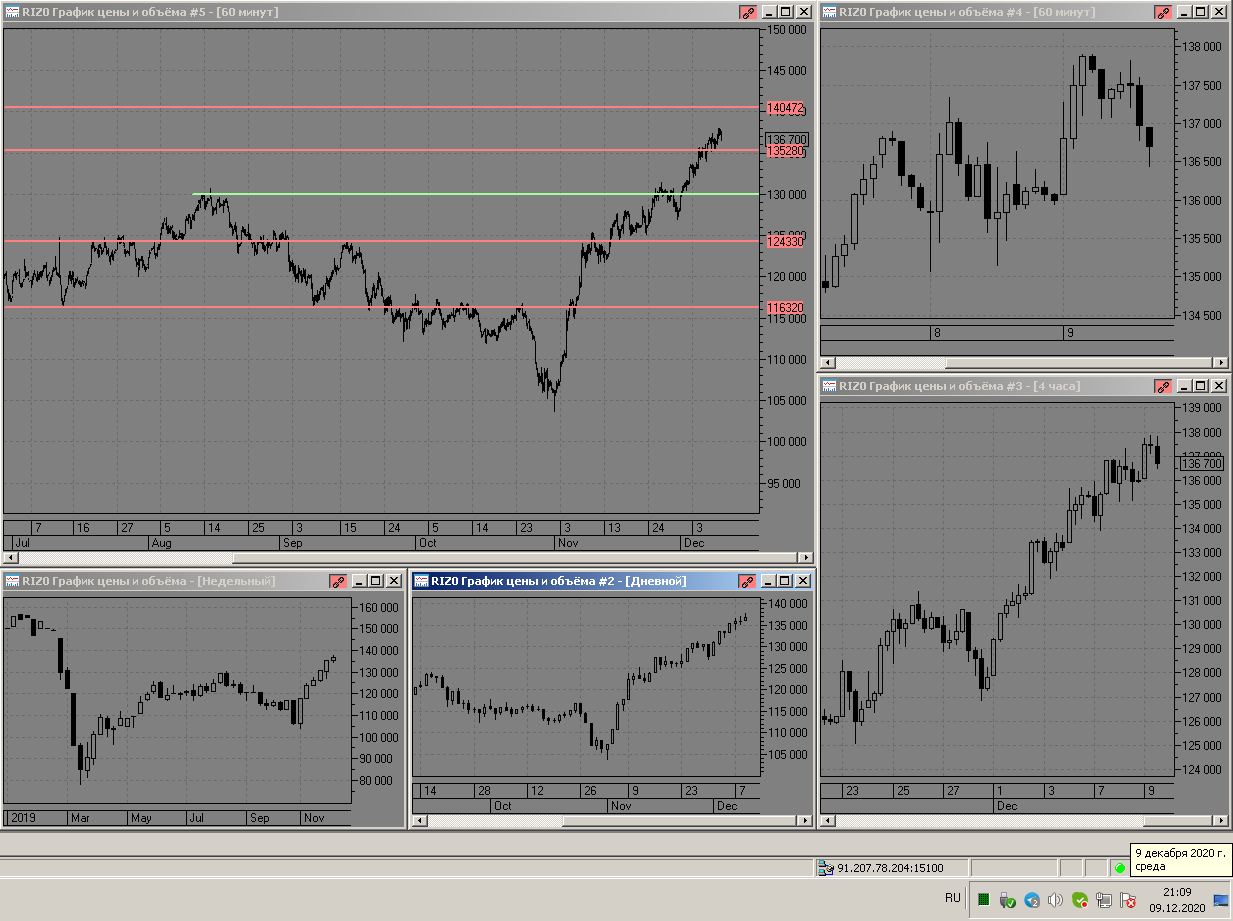Minimize the chart #3 4-hour window
1233x921 pixels.
click(1184, 386)
